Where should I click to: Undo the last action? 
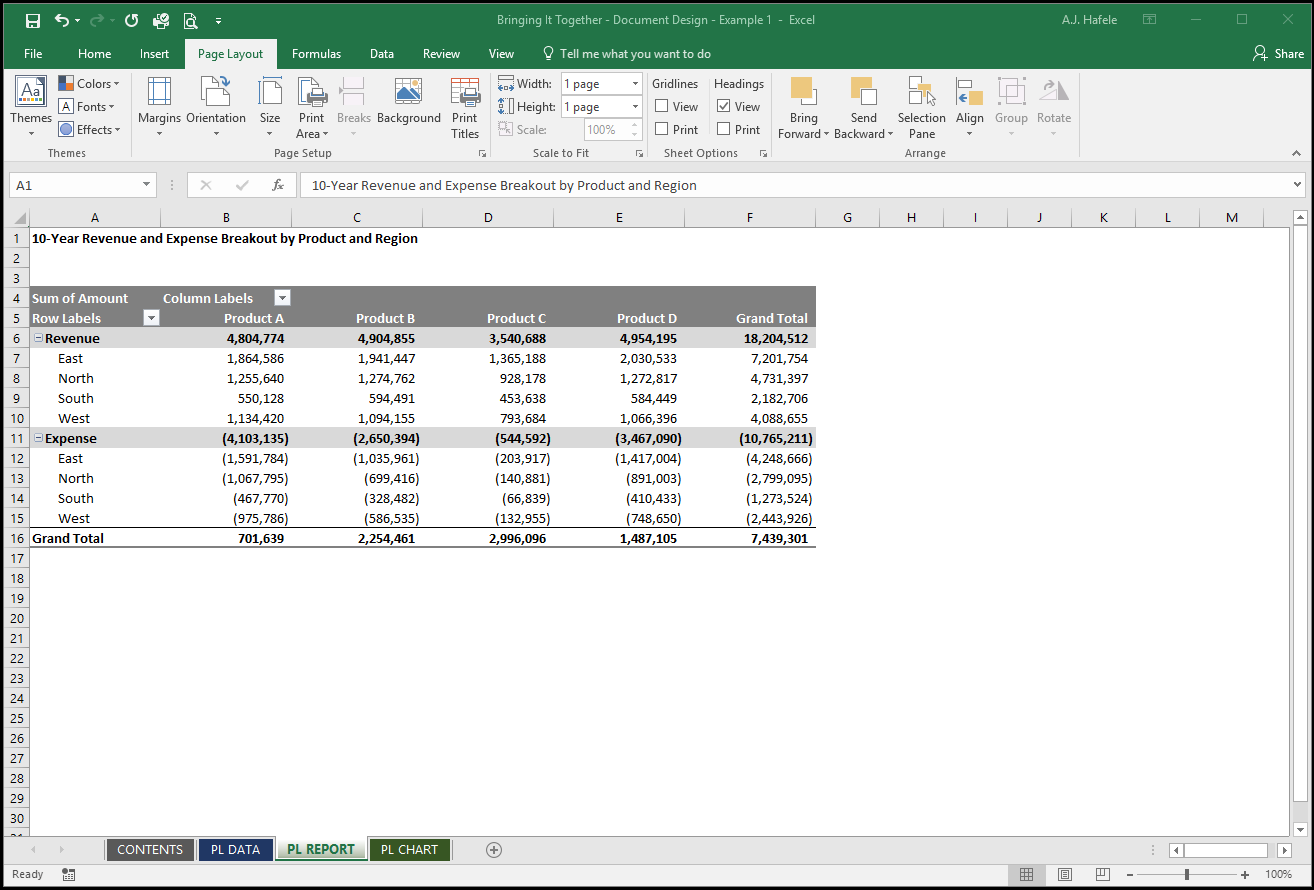(x=62, y=20)
